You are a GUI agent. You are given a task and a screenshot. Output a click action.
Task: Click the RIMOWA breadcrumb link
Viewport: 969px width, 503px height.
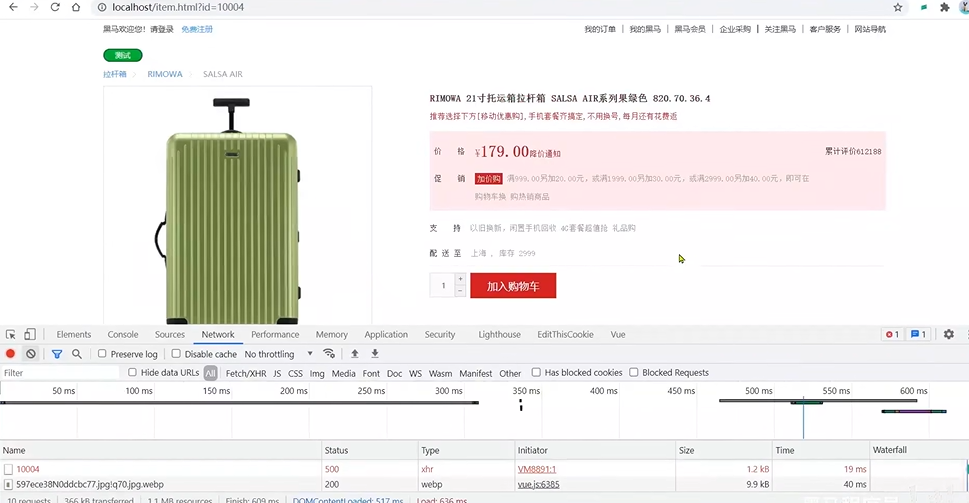[x=165, y=74]
